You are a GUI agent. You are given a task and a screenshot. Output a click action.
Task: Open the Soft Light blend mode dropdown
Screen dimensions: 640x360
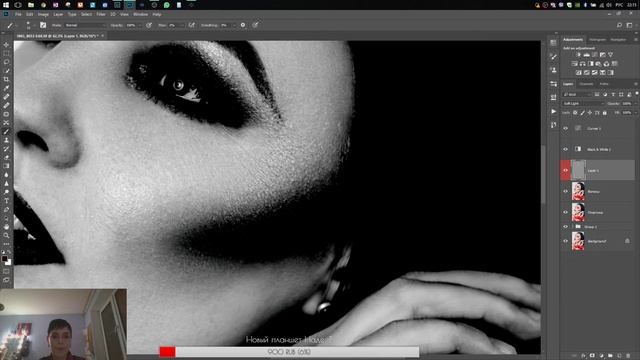click(x=583, y=104)
